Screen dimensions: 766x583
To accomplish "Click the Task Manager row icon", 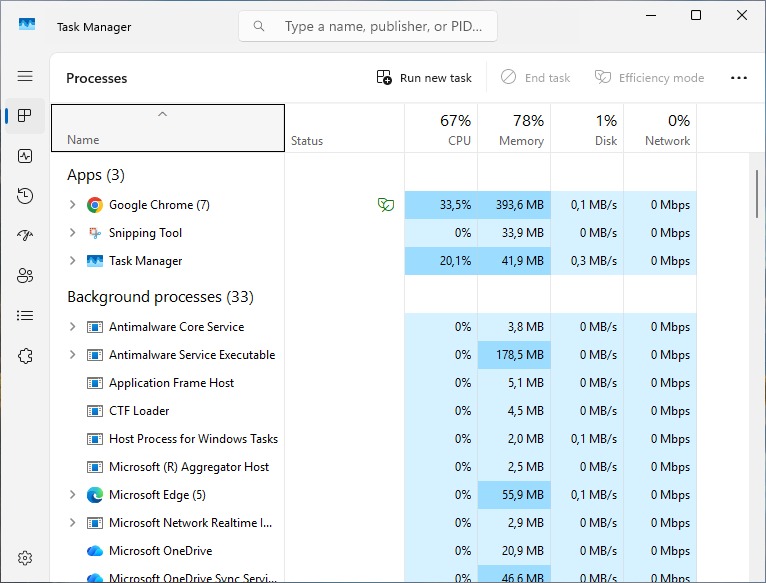I will click(95, 261).
